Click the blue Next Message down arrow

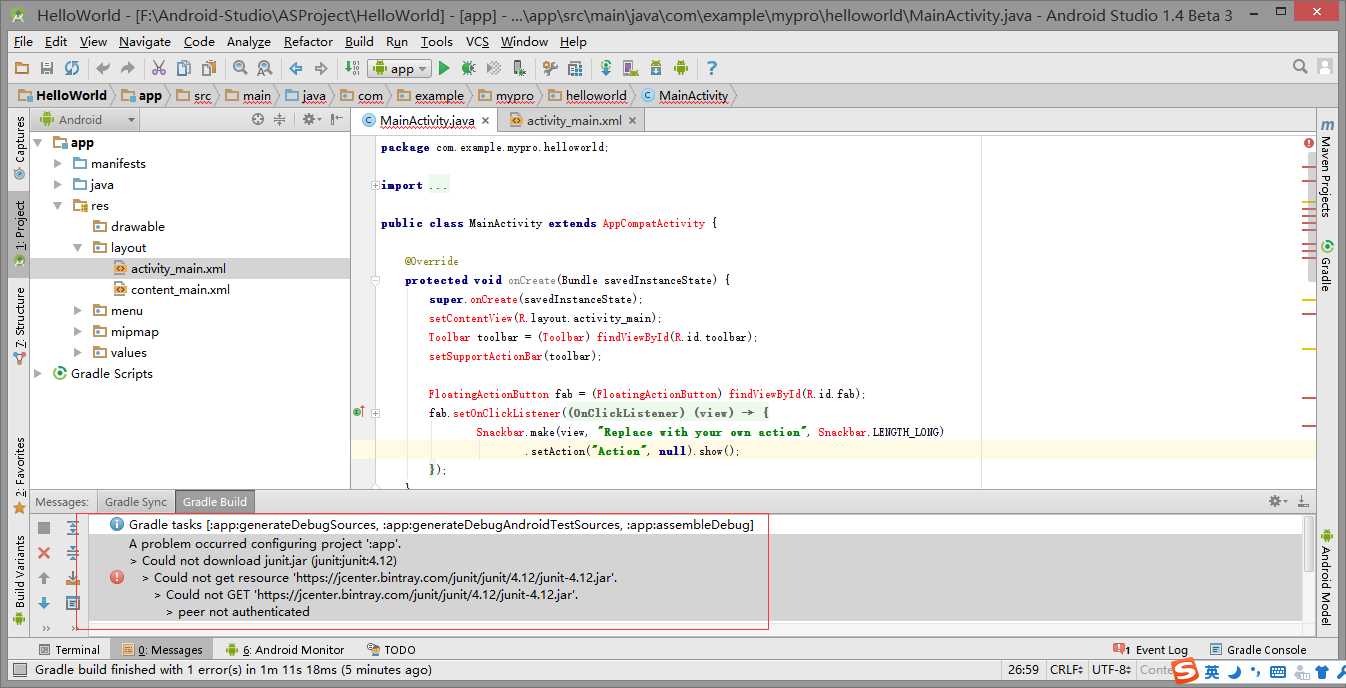[44, 603]
